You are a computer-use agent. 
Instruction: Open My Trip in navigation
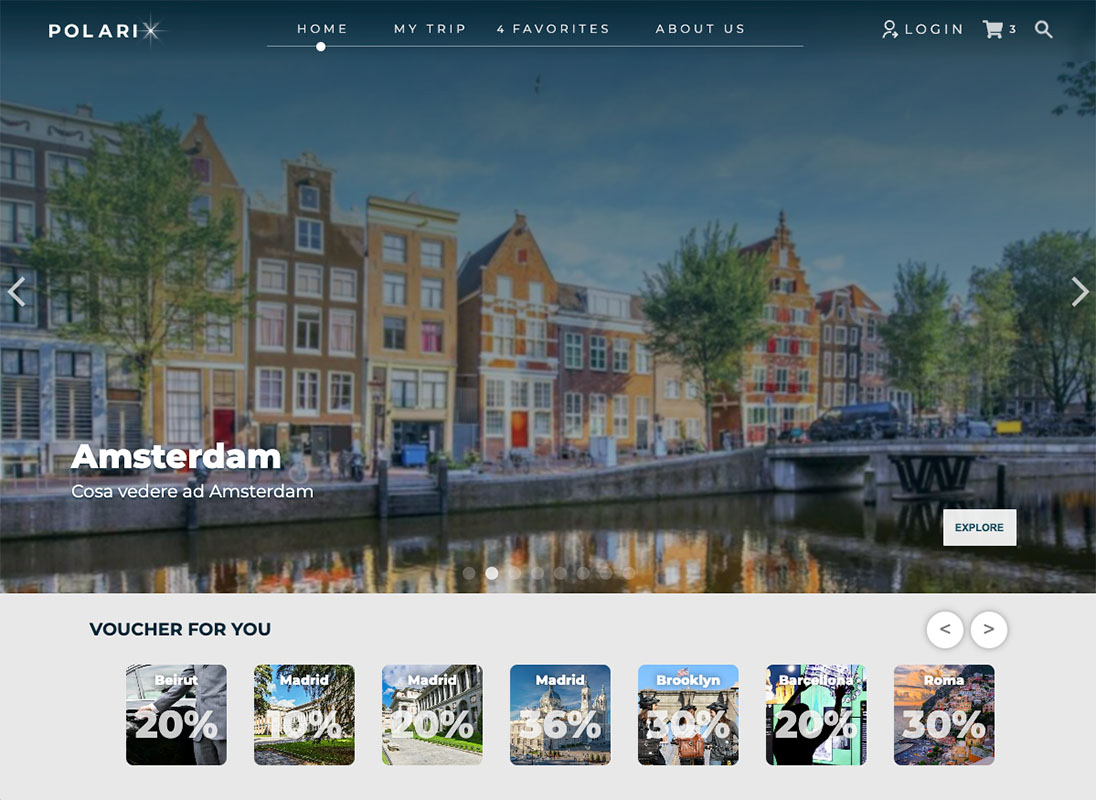[430, 29]
